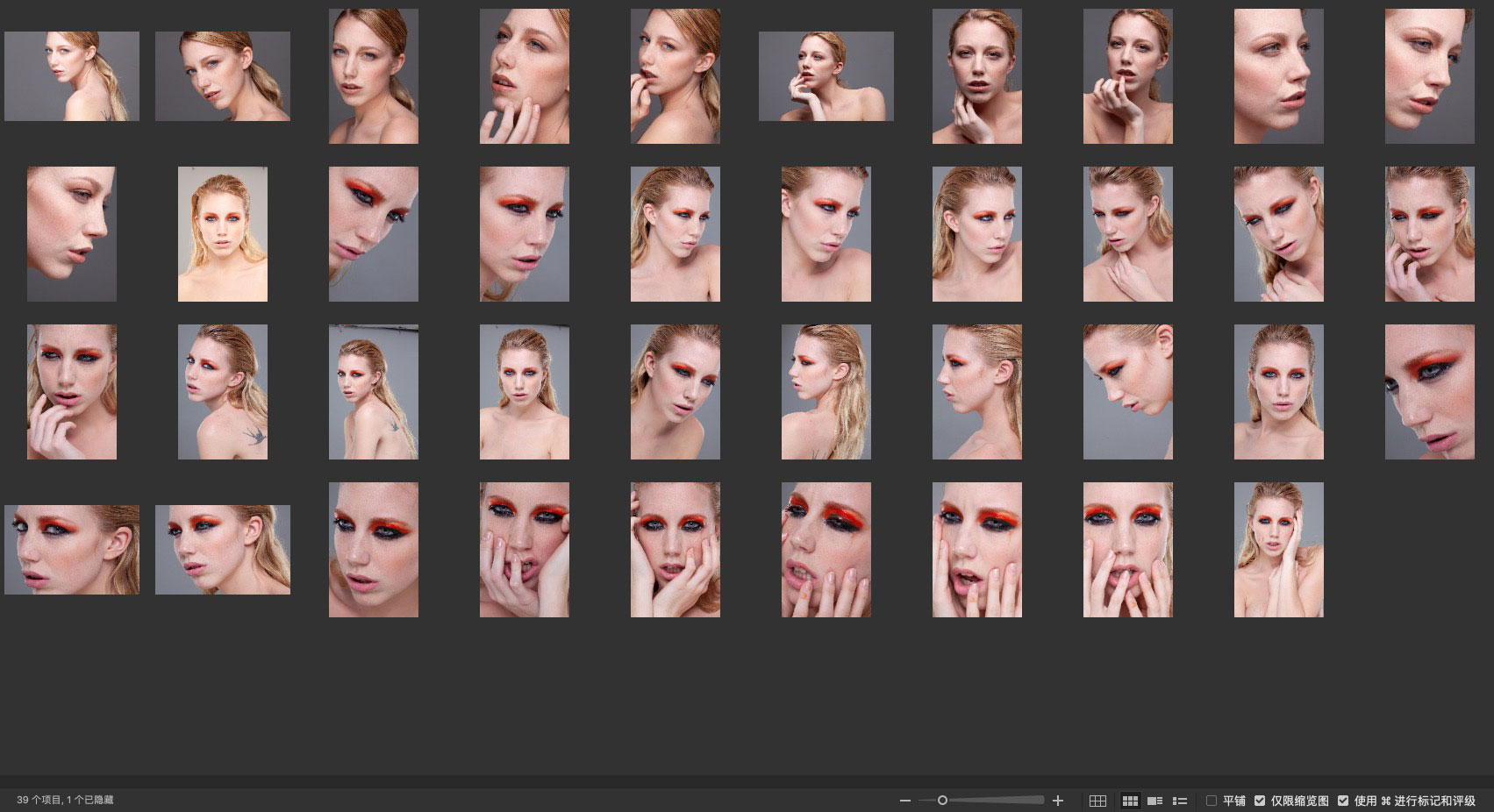1494x812 pixels.
Task: Switch to details view mode icon
Action: 1155,801
